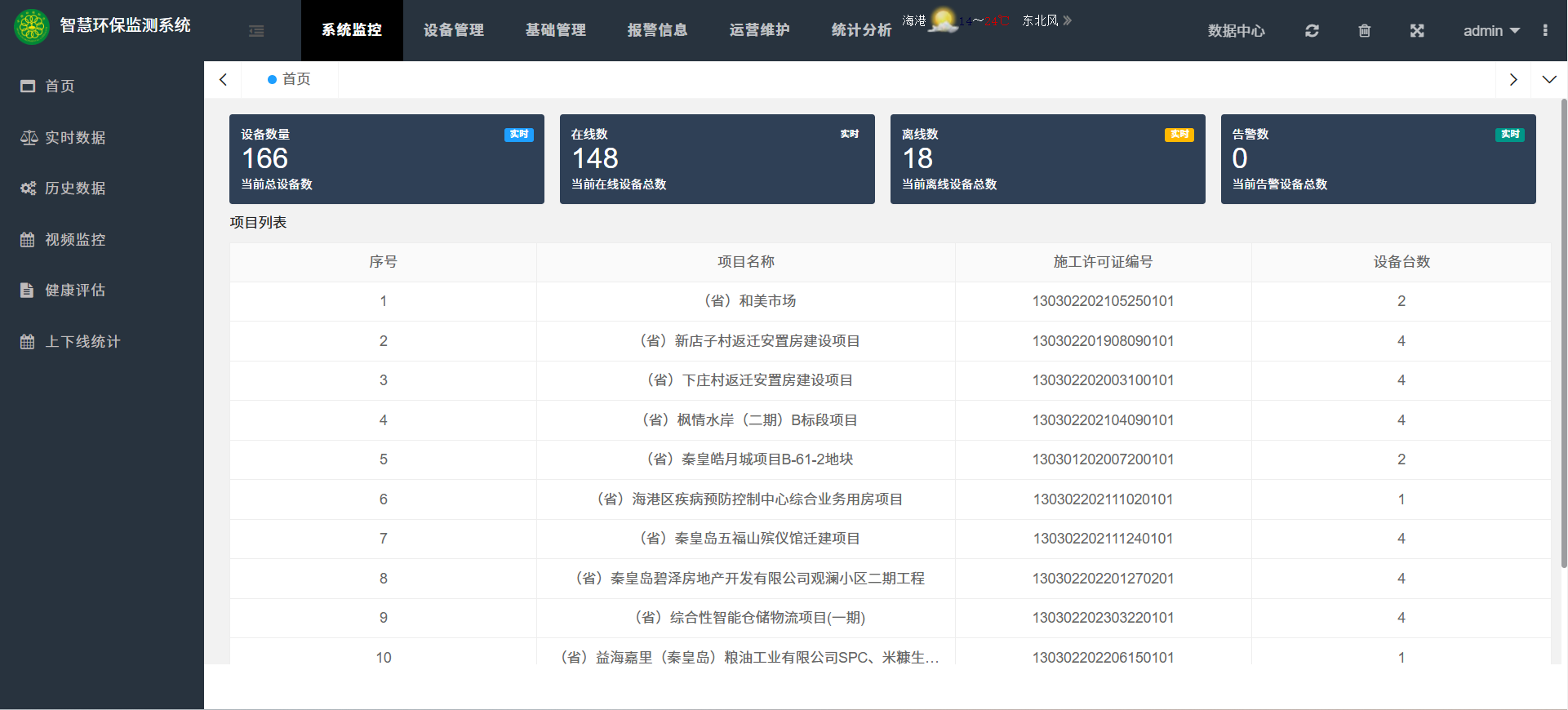Image resolution: width=1568 pixels, height=710 pixels.
Task: Open 视频监控 in the sidebar
Action: [75, 240]
